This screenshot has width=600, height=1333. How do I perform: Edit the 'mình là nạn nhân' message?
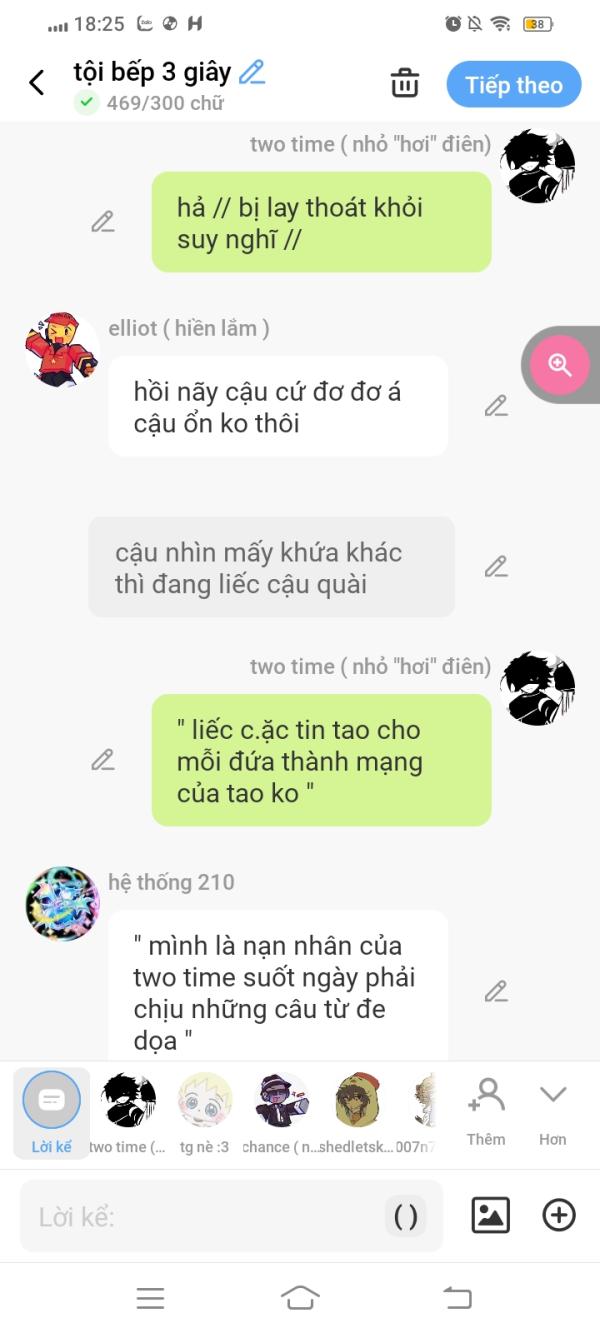(x=496, y=992)
